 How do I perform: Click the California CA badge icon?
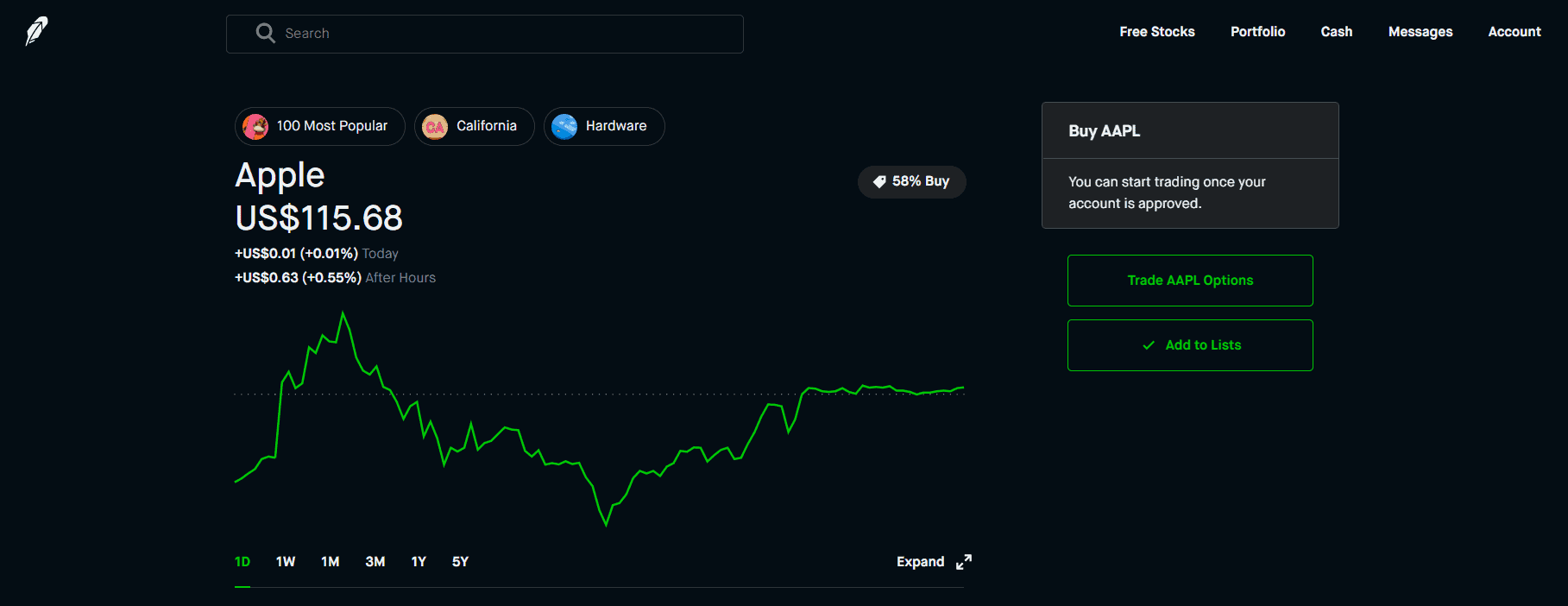[435, 127]
